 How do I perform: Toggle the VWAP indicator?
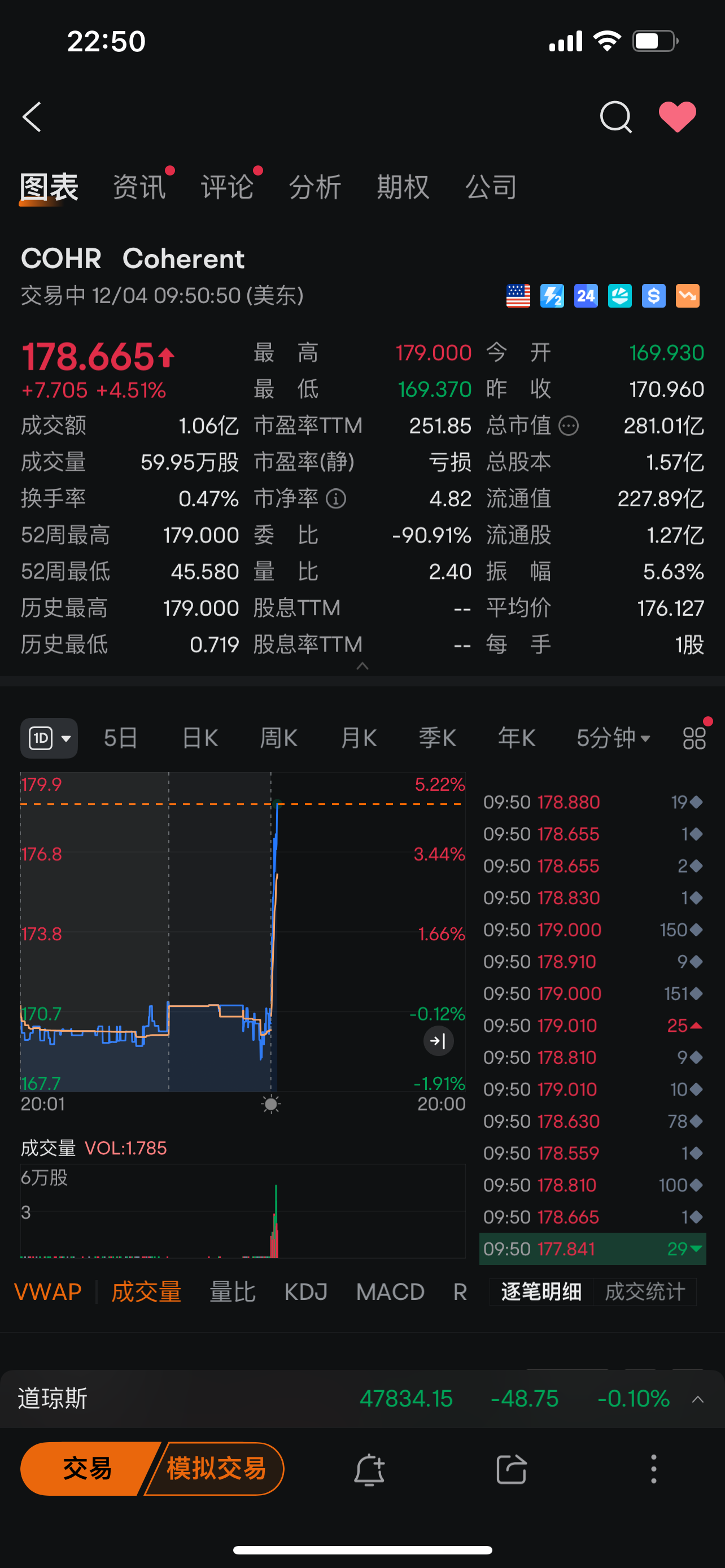47,1291
